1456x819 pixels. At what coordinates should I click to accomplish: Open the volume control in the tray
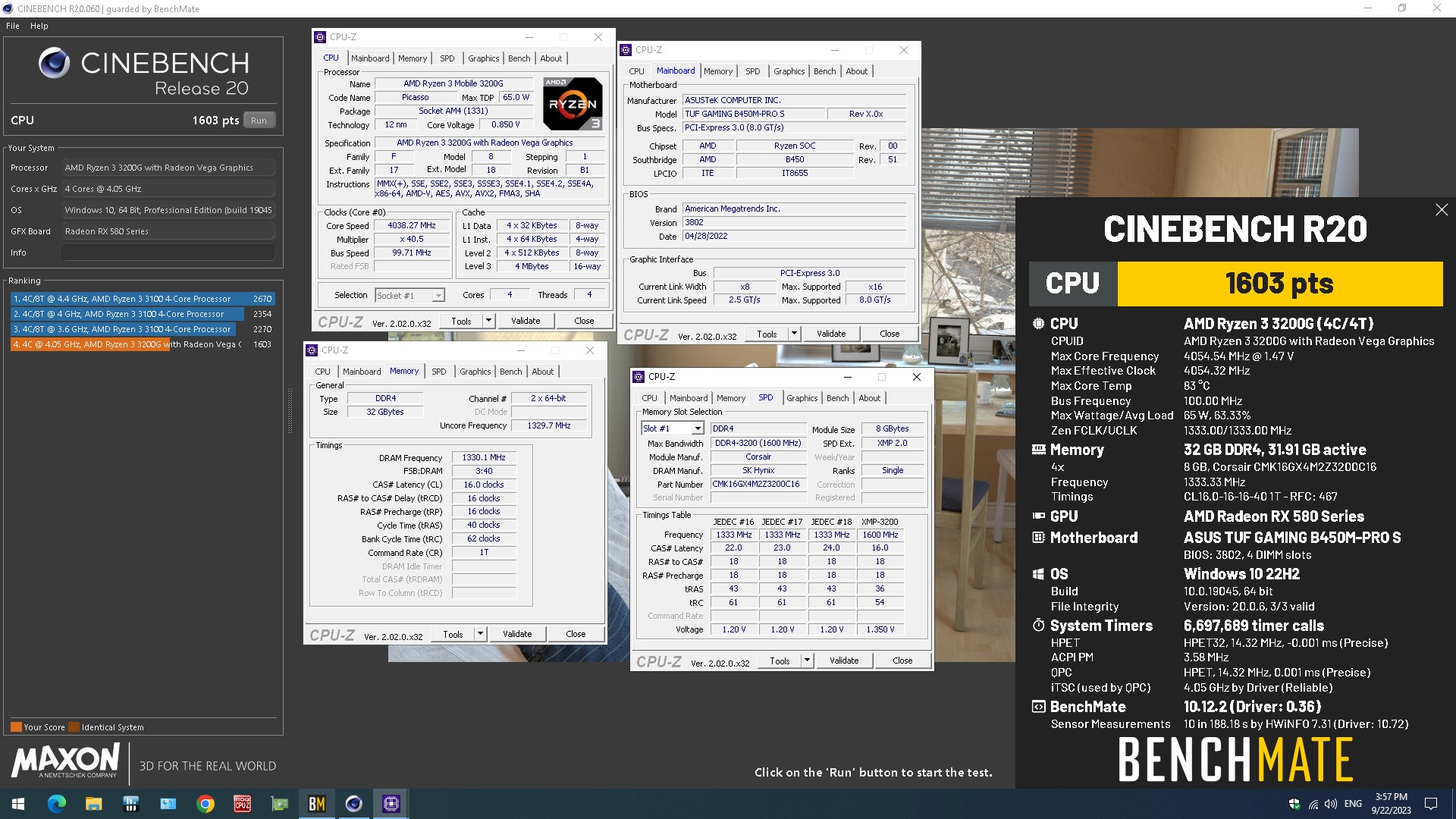[x=1331, y=804]
